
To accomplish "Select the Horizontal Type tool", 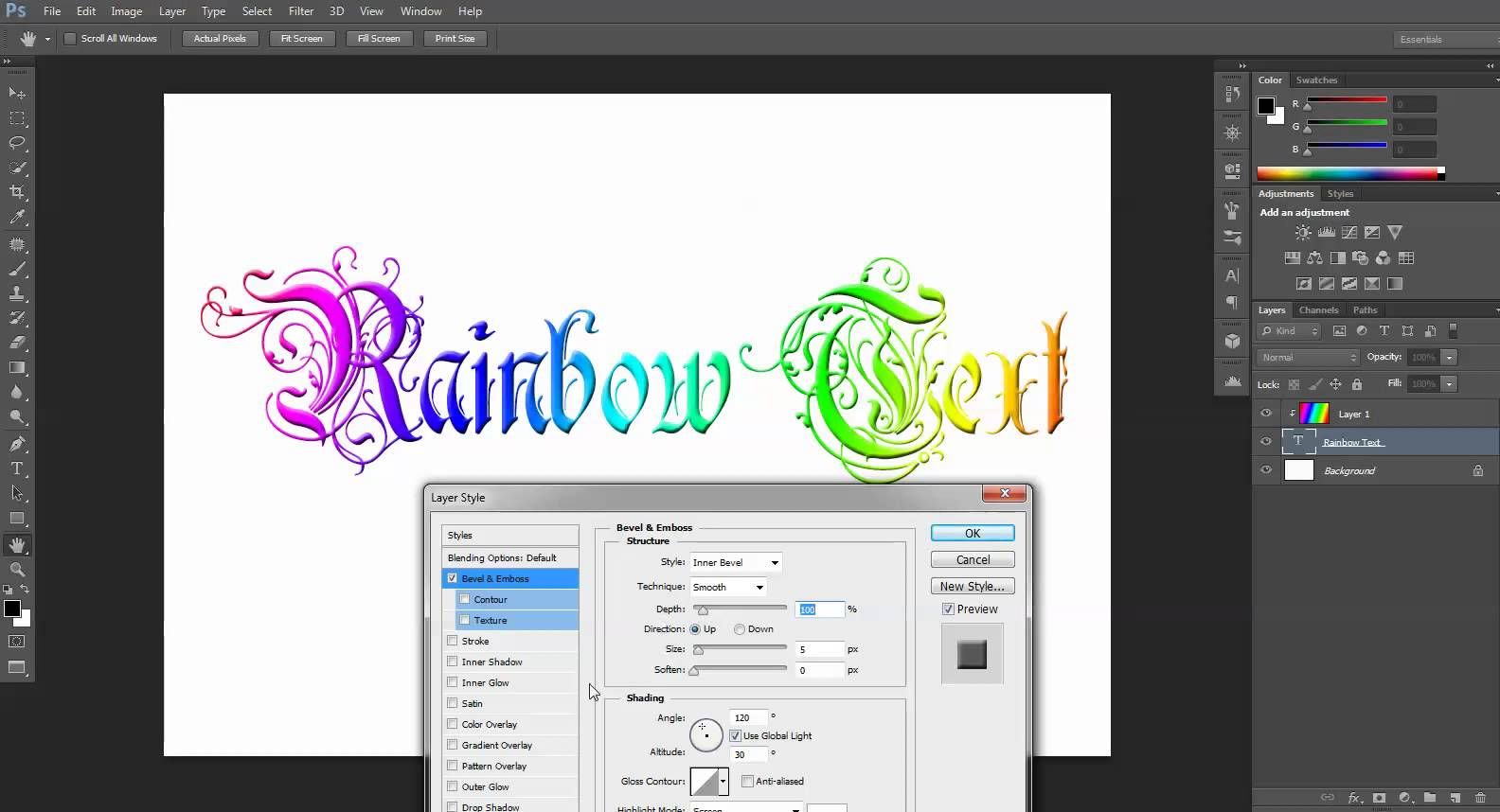I will pyautogui.click(x=17, y=468).
